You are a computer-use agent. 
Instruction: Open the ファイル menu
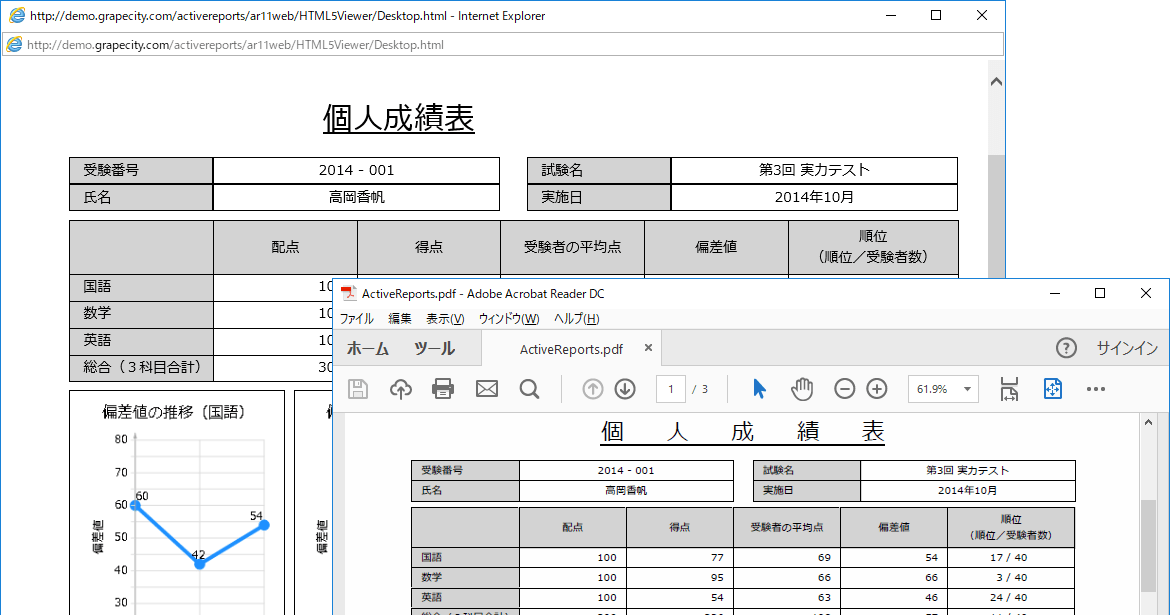[356, 319]
